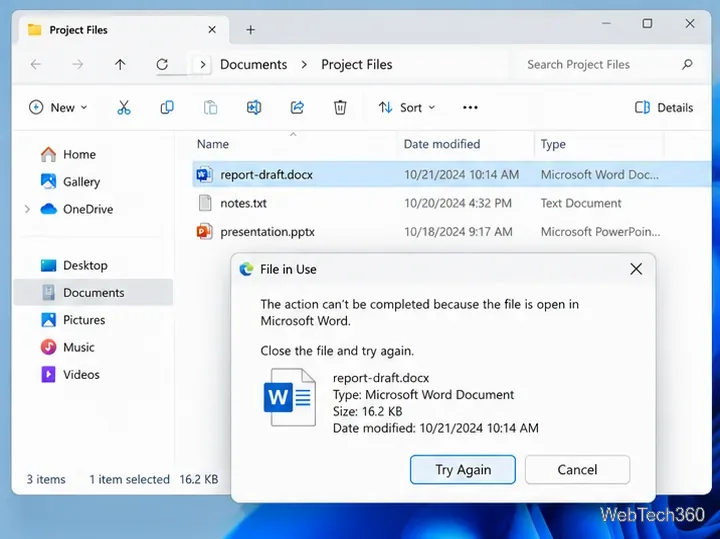Click the Paste clipboard icon
720x539 pixels.
pos(210,107)
